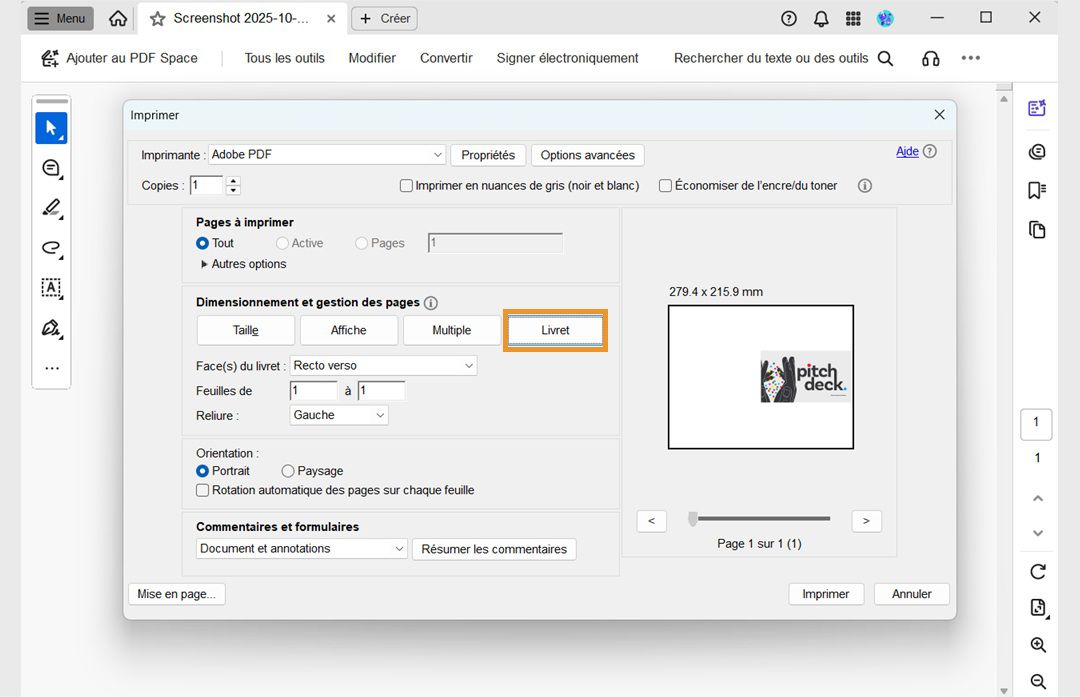Open the bookmarks panel icon
The height and width of the screenshot is (697, 1080).
coord(1036,190)
